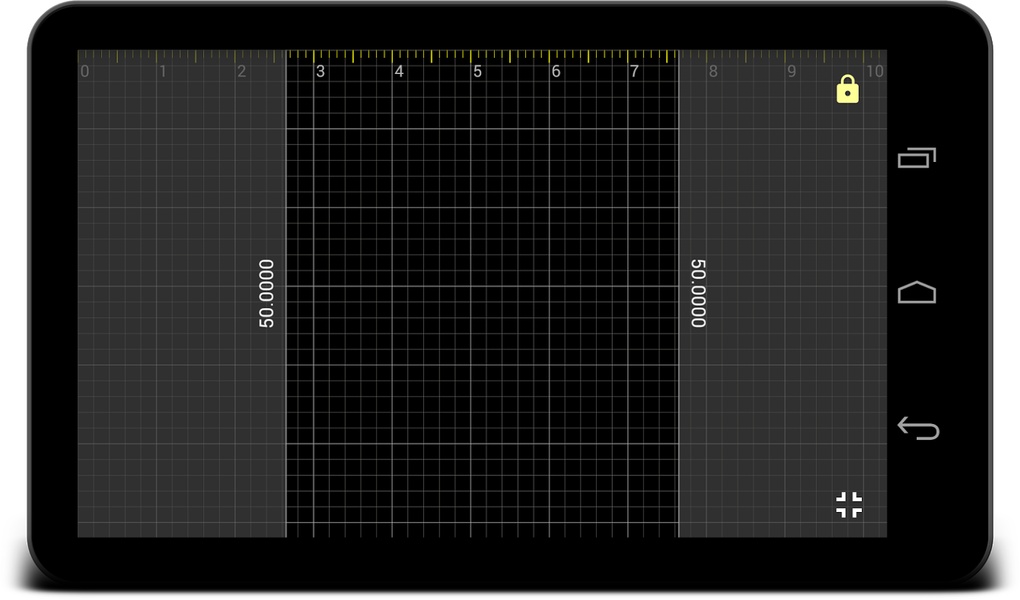Tap the Android back arrow
1020x600 pixels.
pyautogui.click(x=918, y=428)
